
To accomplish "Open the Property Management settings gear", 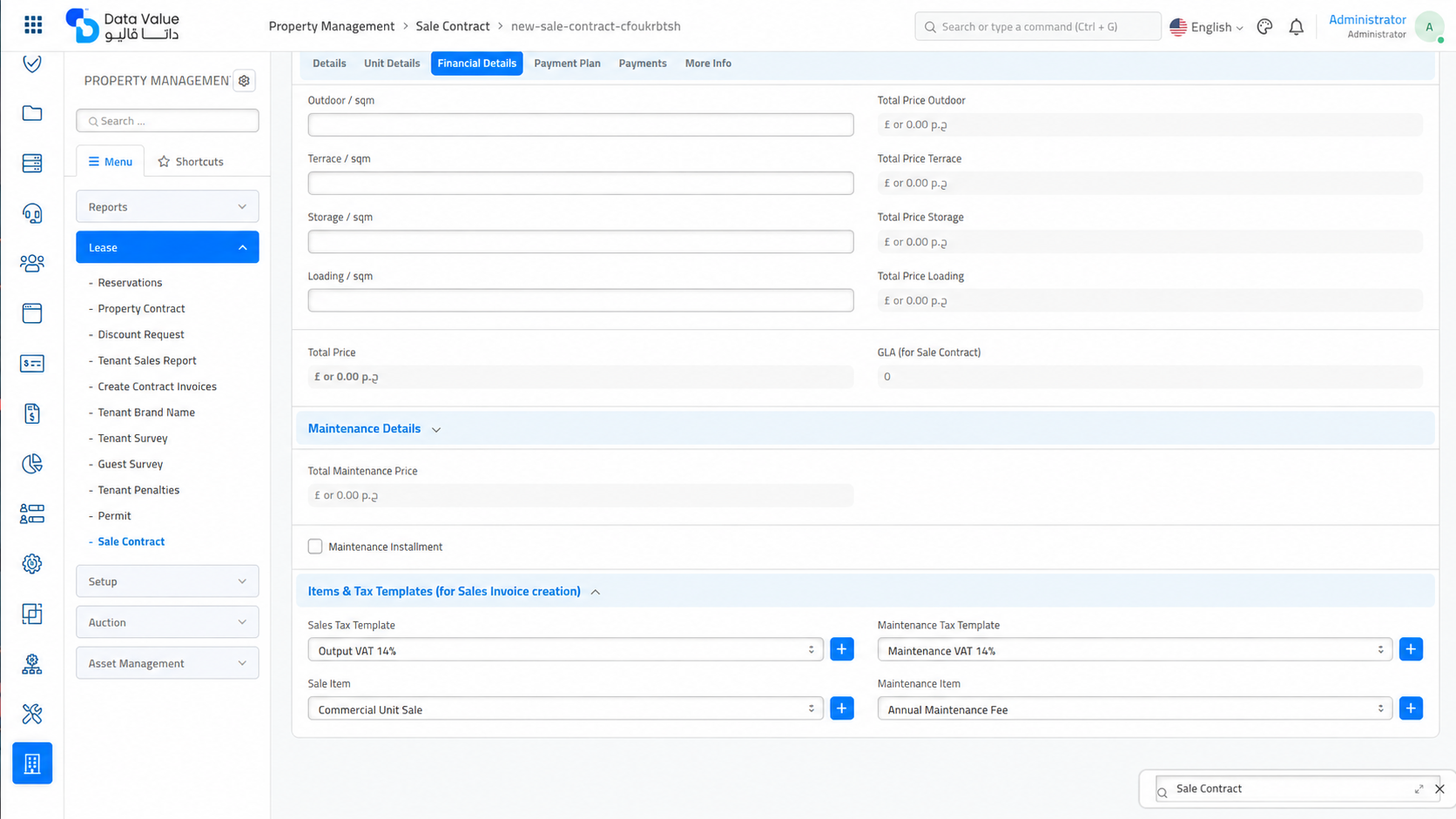I will [245, 81].
